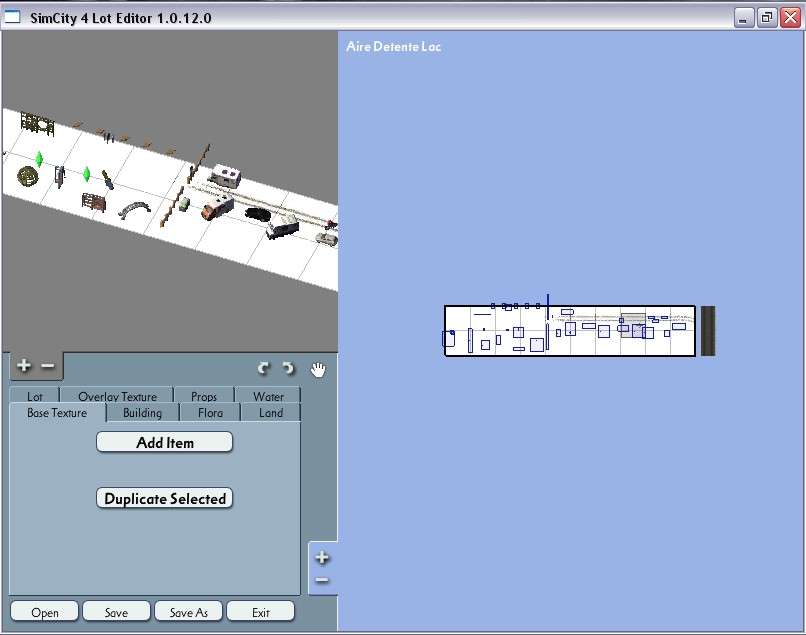The image size is (806, 635).
Task: Switch to the Land tab
Action: (271, 413)
